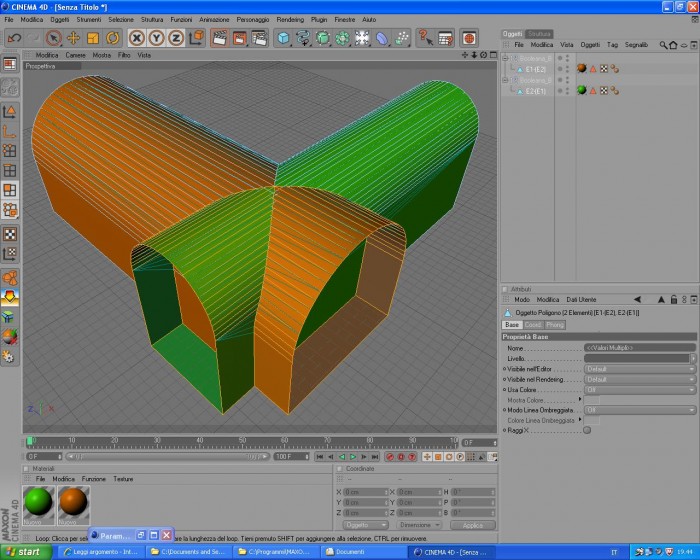Select the make-editable tool in left sidebar
Image resolution: width=700 pixels, height=560 pixels.
pyautogui.click(x=10, y=87)
